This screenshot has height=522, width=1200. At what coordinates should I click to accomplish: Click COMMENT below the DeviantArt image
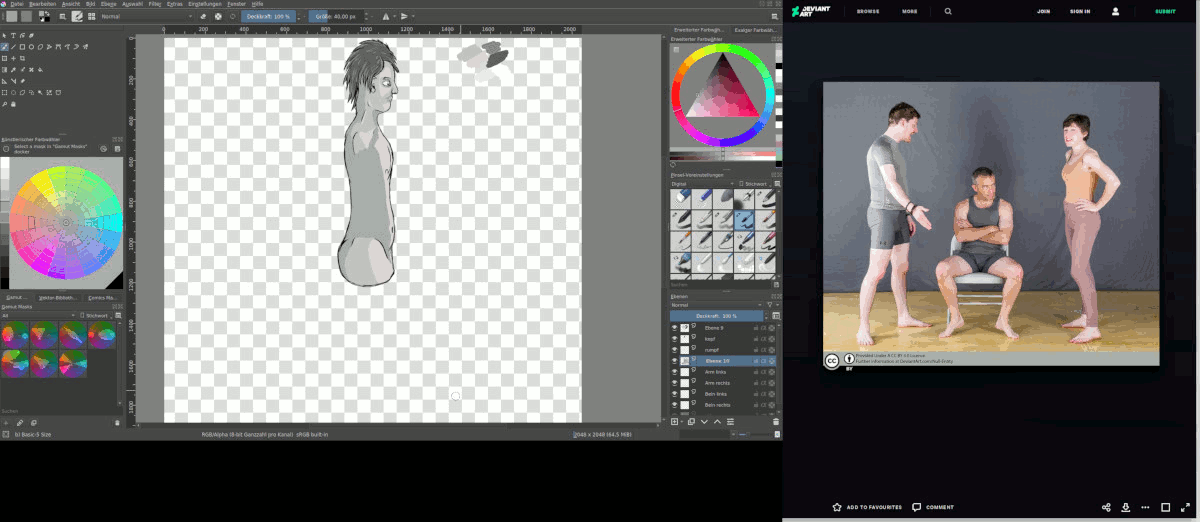pos(933,507)
